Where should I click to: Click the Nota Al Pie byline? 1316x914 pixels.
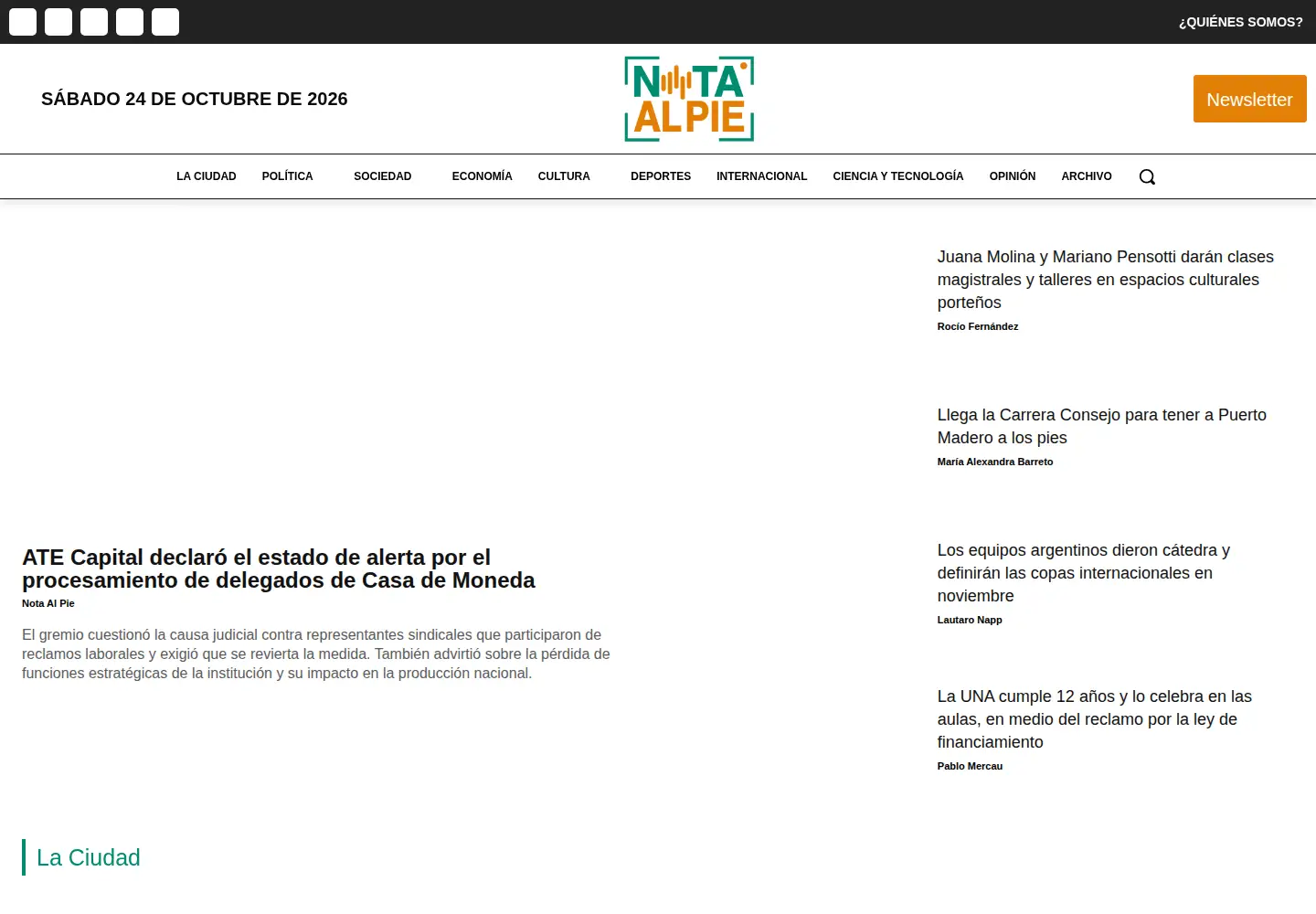[x=48, y=603]
